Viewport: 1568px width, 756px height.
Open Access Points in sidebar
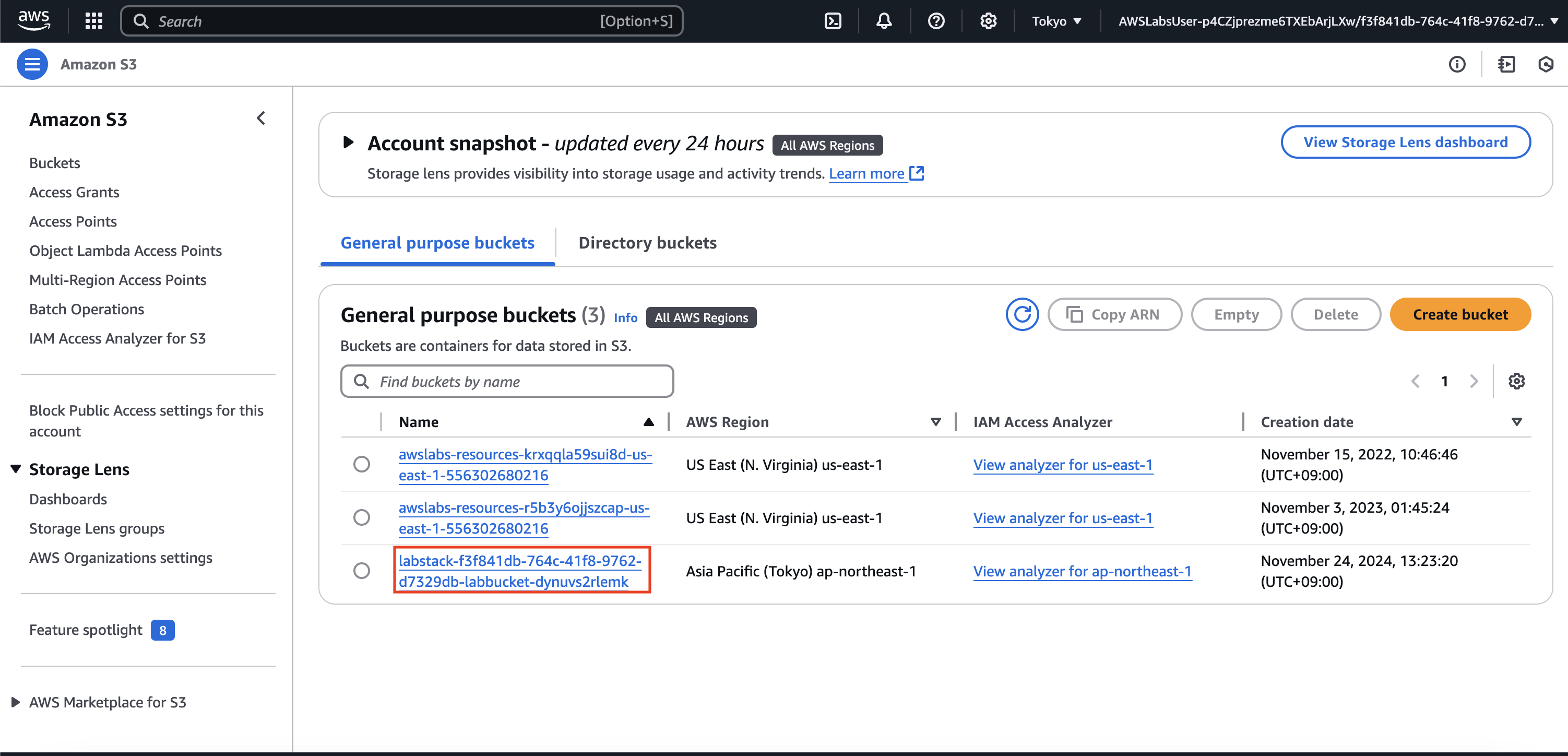coord(73,221)
